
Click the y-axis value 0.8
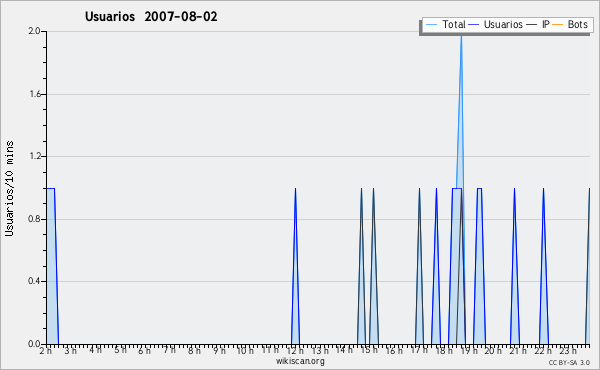coord(34,219)
